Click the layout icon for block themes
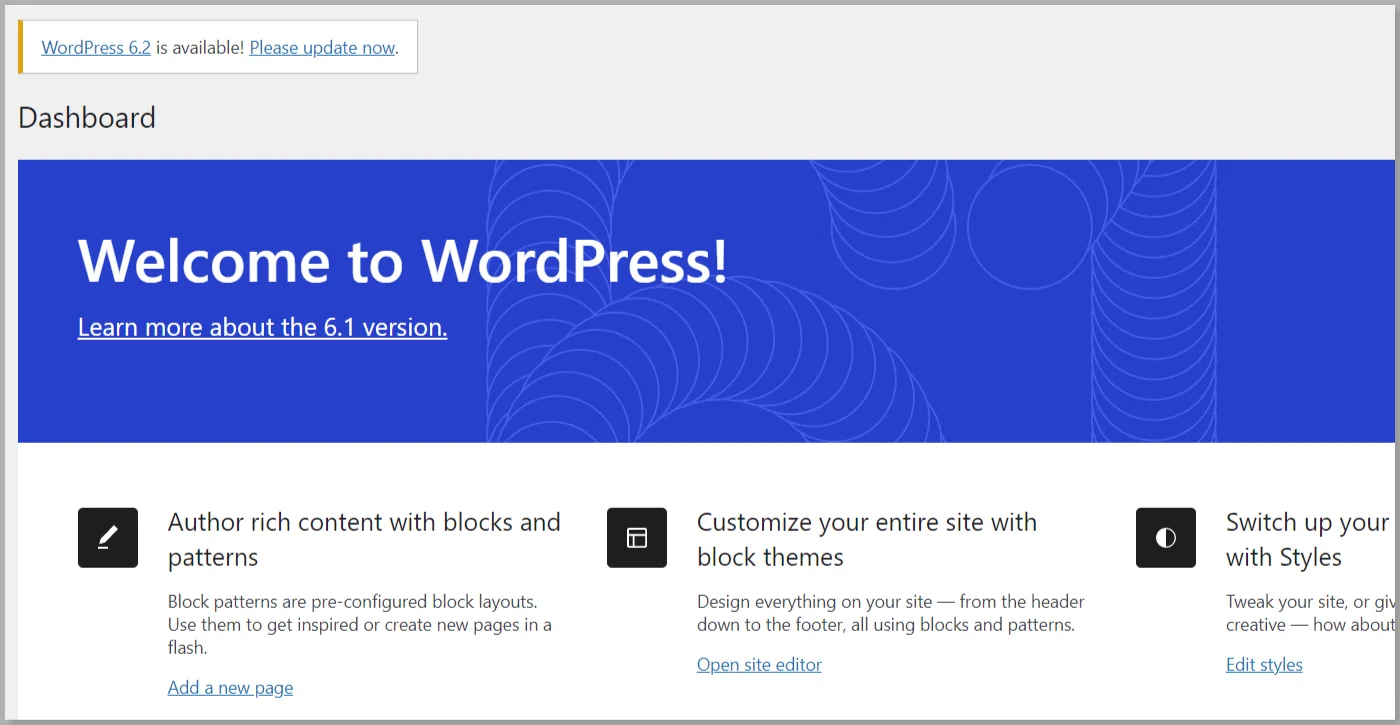This screenshot has height=725, width=1400. tap(637, 538)
